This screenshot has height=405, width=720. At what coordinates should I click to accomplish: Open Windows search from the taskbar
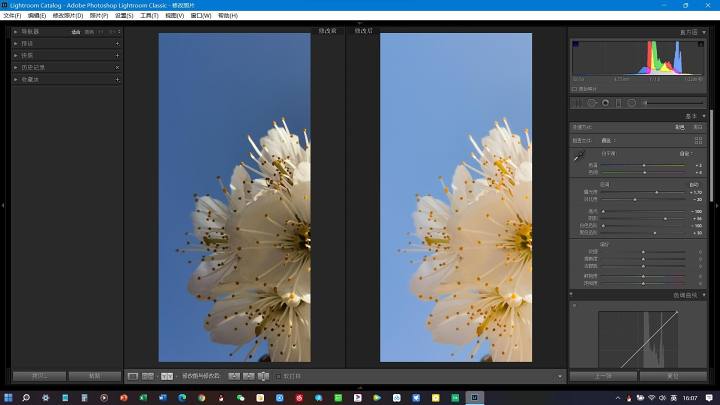point(26,398)
